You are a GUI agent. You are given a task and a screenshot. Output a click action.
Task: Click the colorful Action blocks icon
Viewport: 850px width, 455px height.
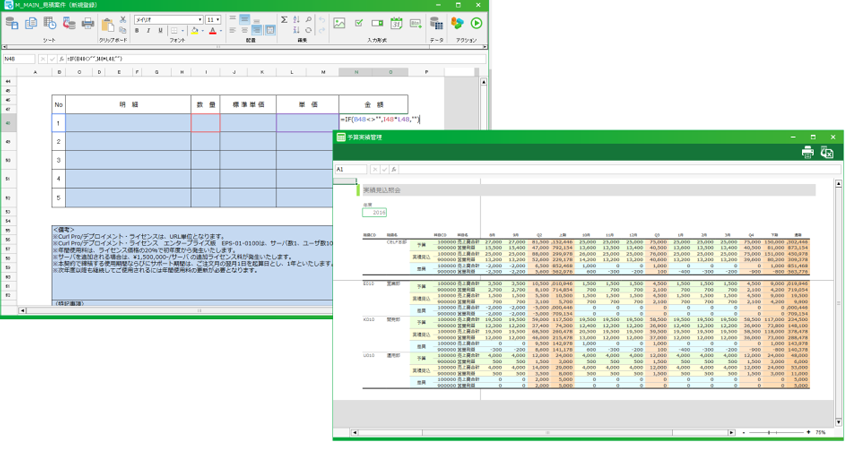point(458,23)
